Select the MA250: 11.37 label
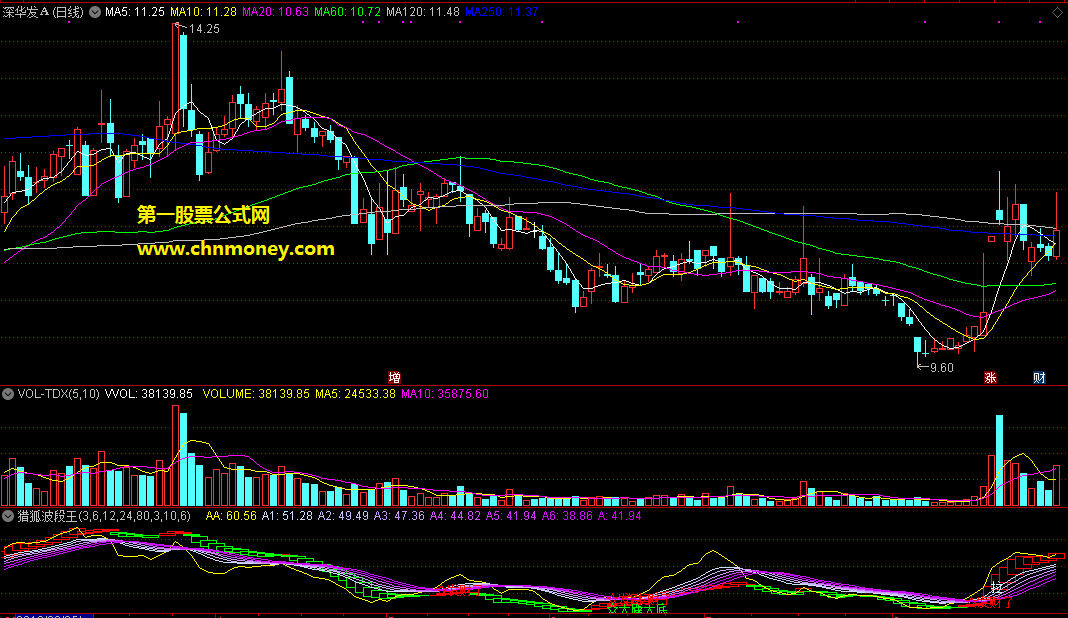The height and width of the screenshot is (618, 1068). coord(502,12)
